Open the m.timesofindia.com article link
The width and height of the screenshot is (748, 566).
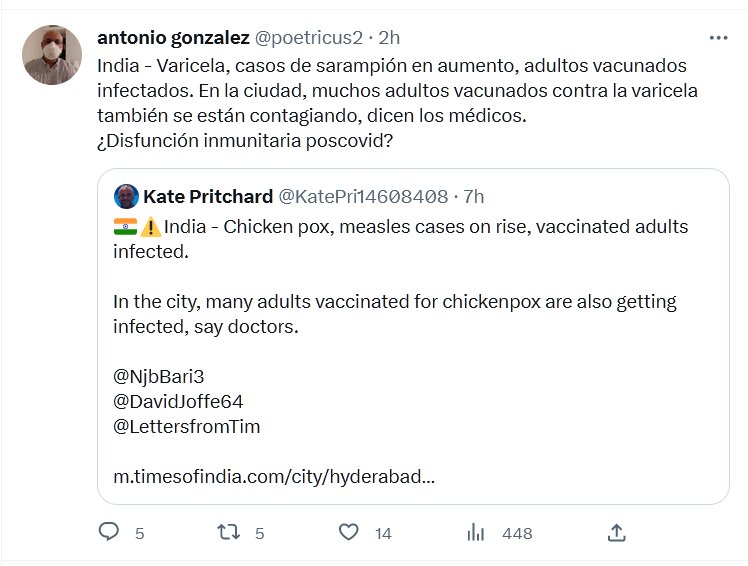tap(273, 476)
